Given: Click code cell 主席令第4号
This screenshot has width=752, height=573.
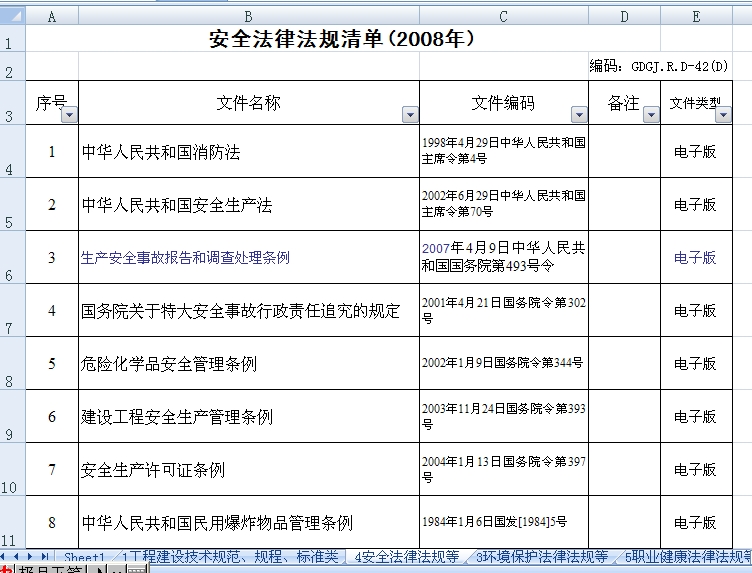Looking at the screenshot, I should (504, 152).
